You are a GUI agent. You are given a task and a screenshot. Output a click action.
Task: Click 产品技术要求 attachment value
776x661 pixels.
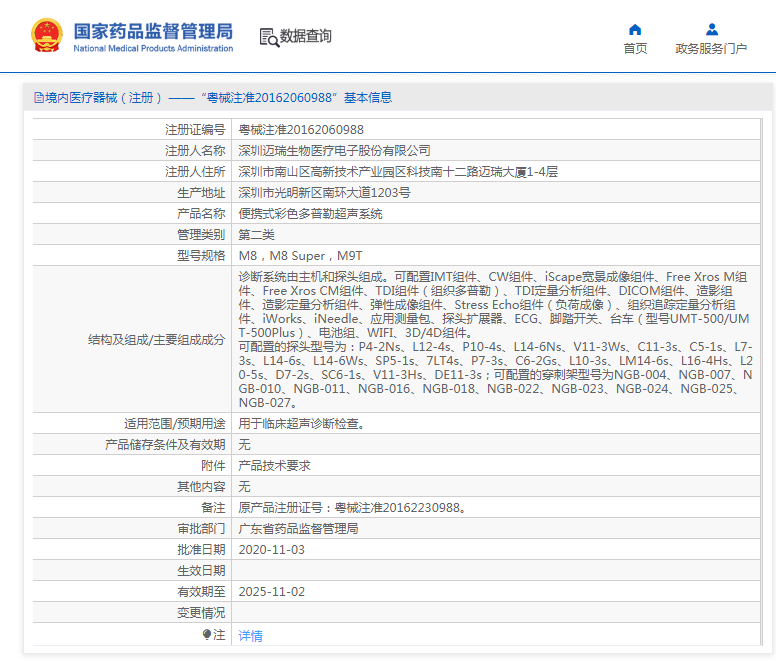tap(274, 466)
